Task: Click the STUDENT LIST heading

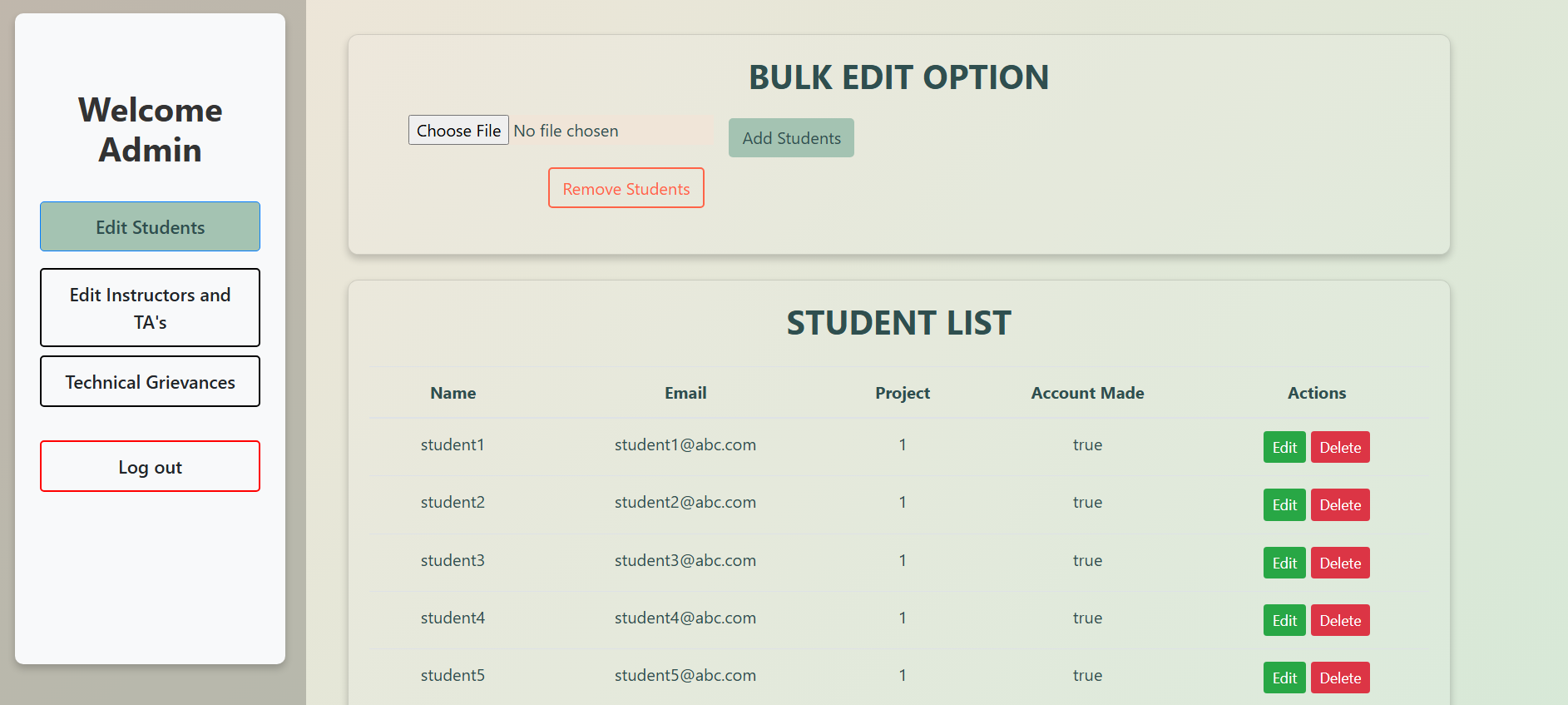Action: [x=899, y=323]
